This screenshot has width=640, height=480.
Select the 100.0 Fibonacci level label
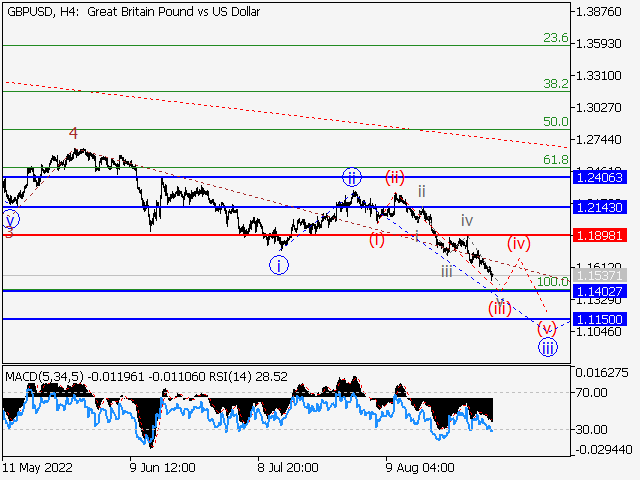tap(552, 281)
